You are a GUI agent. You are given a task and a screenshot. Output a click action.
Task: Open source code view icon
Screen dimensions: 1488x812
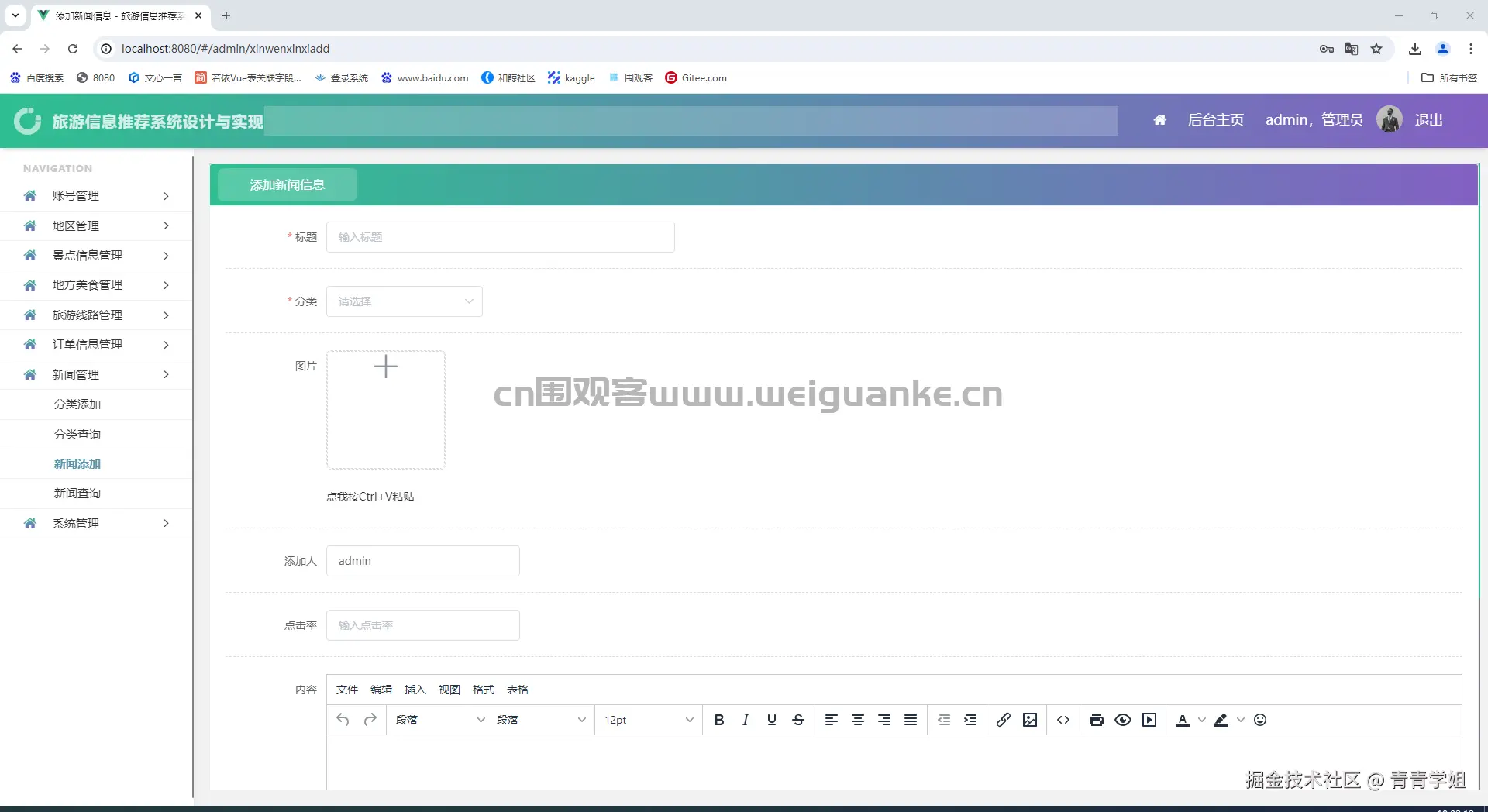[1063, 720]
